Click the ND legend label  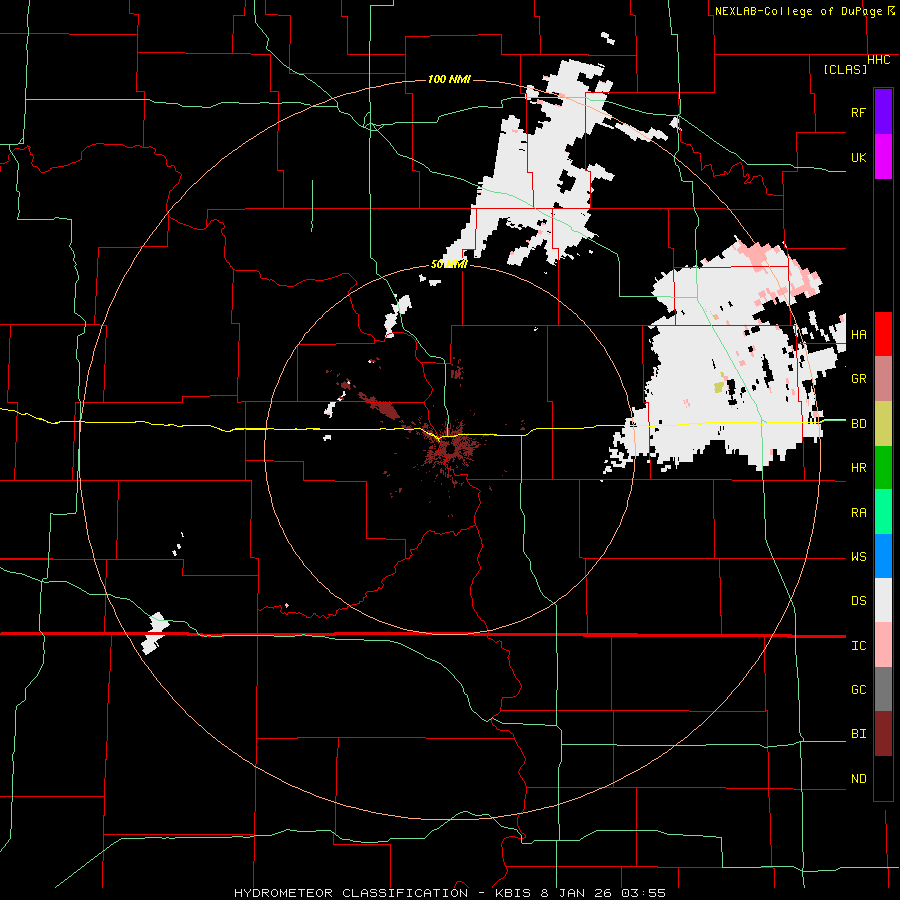tap(858, 779)
